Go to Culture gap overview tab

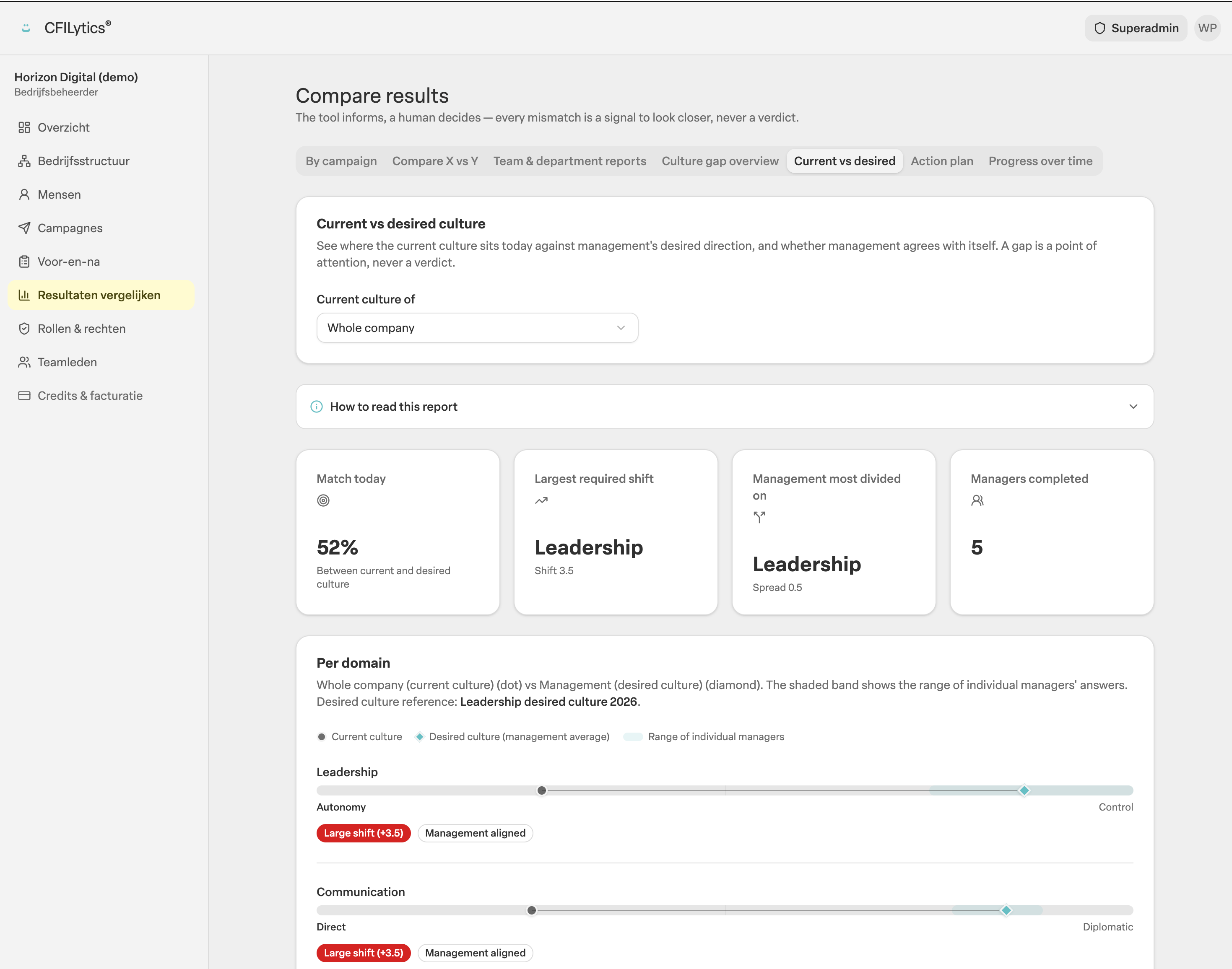pos(720,161)
